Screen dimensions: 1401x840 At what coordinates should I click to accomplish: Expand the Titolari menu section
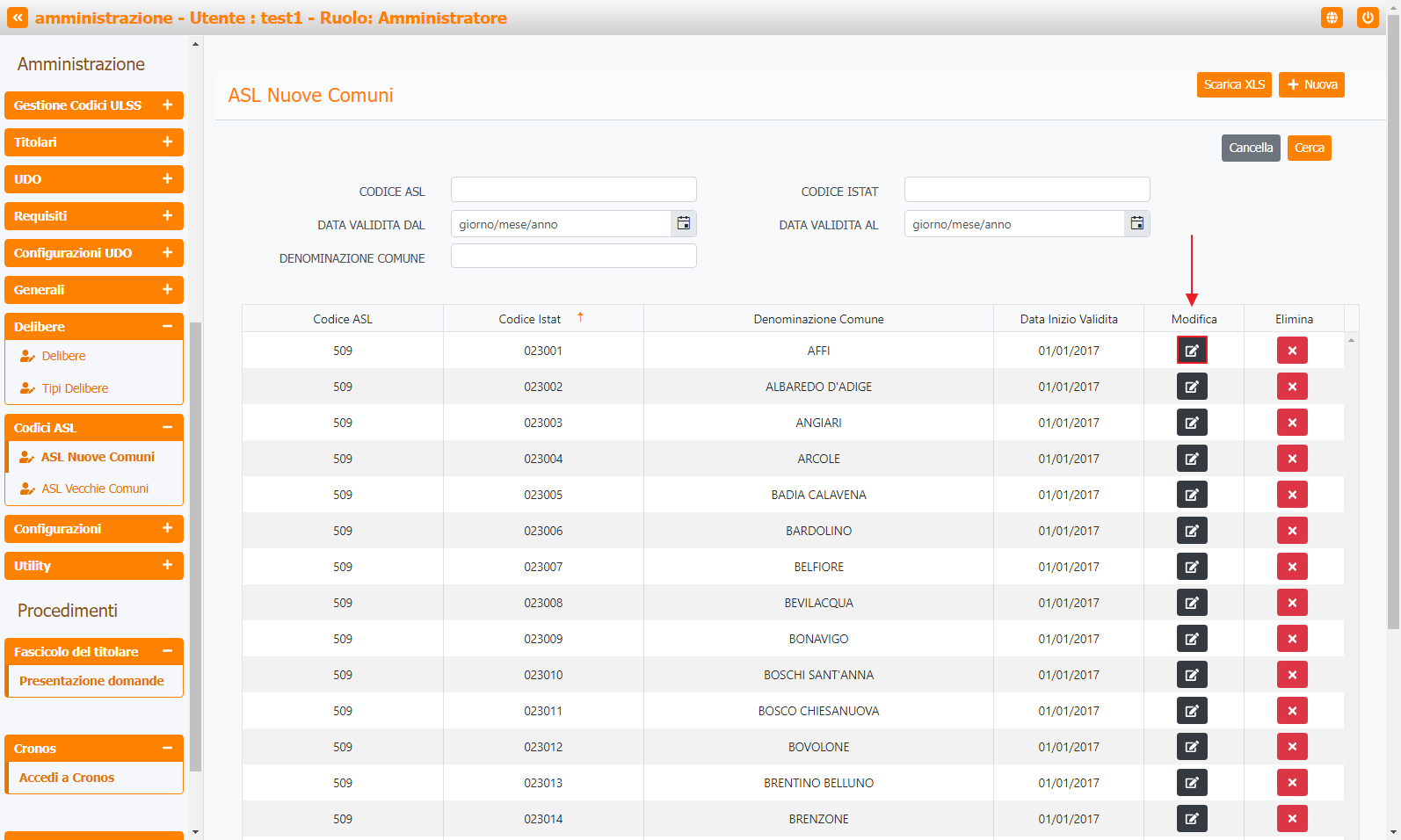[167, 142]
